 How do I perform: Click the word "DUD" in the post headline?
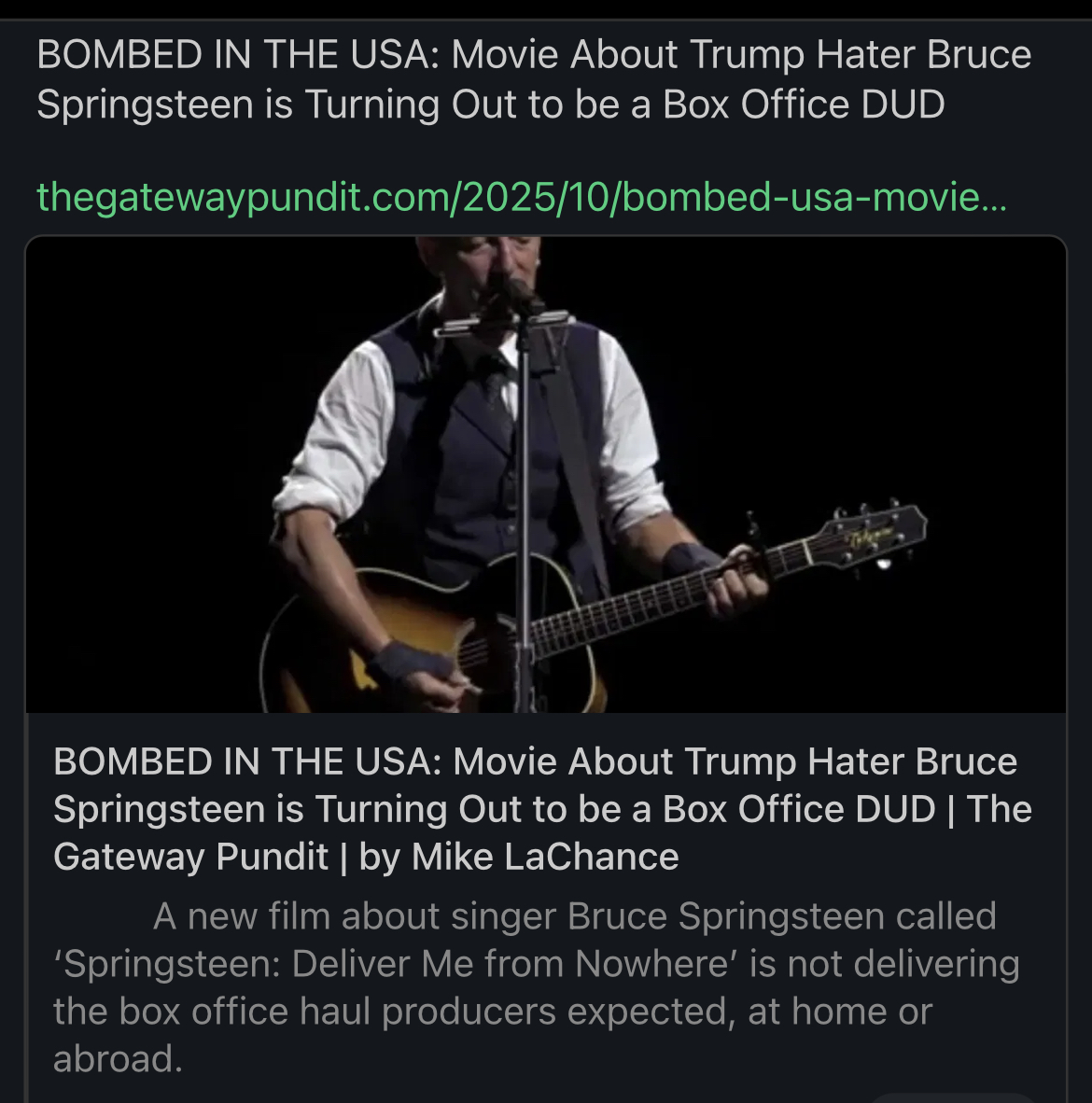903,104
